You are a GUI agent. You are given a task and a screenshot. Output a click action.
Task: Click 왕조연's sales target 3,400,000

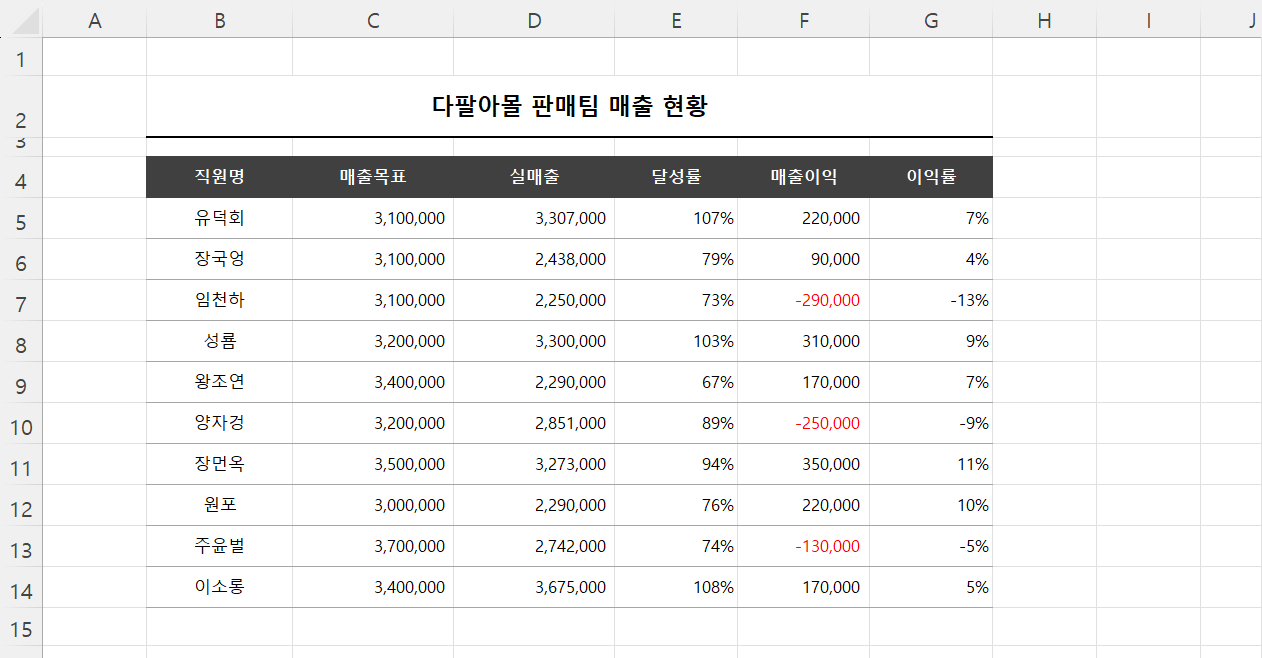(410, 382)
